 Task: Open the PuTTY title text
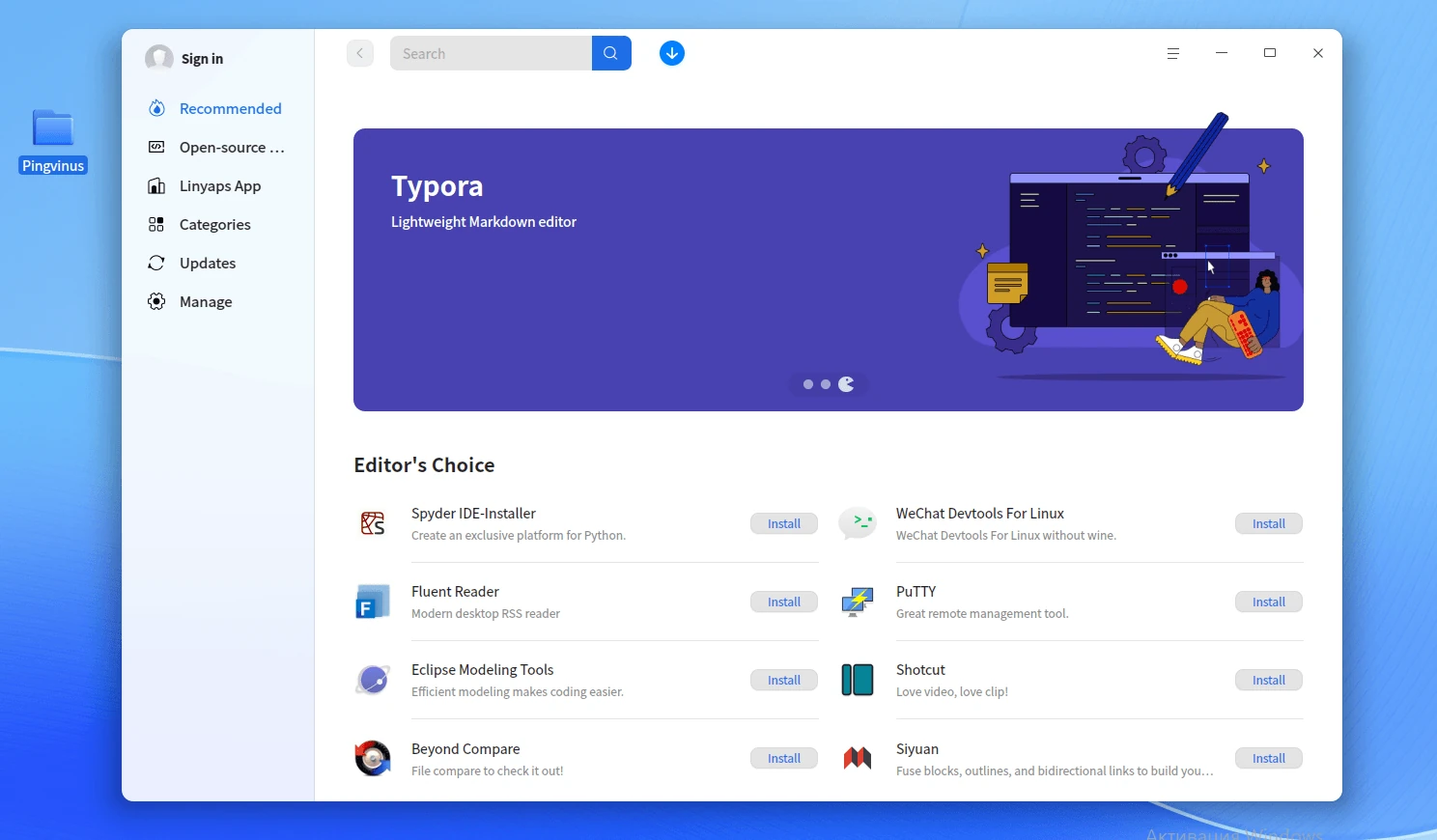[x=916, y=592]
